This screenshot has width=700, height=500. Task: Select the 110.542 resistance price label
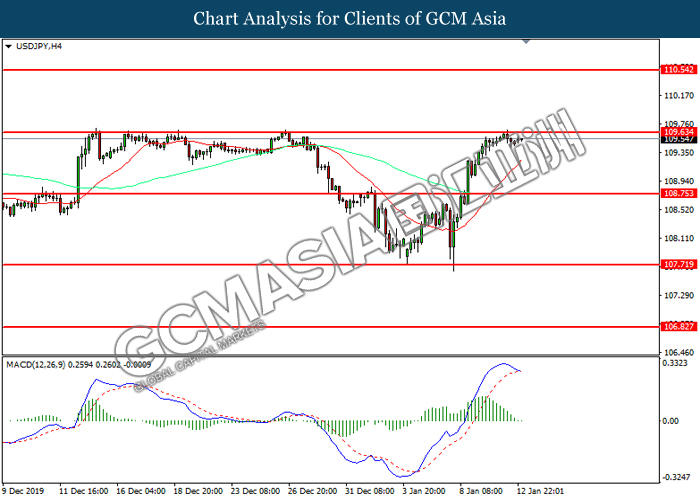pyautogui.click(x=679, y=69)
